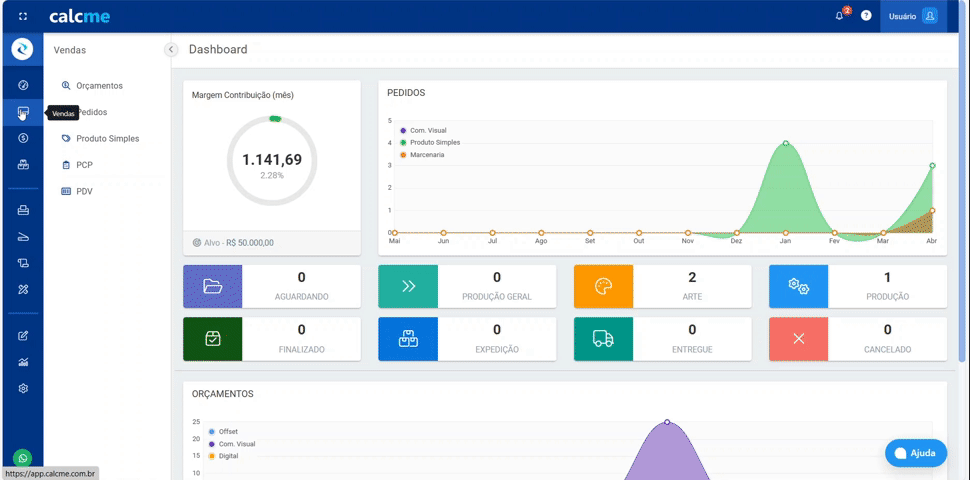
Task: Open the settings gear in sidebar
Action: [x=23, y=388]
